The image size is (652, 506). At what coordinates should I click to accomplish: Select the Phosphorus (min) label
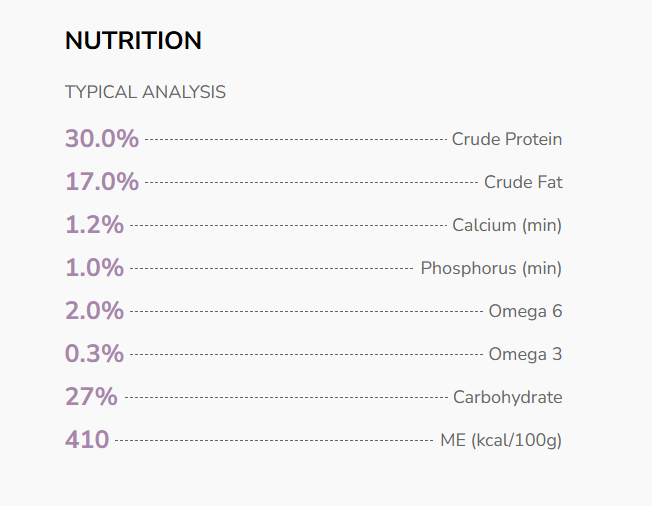[x=491, y=268]
